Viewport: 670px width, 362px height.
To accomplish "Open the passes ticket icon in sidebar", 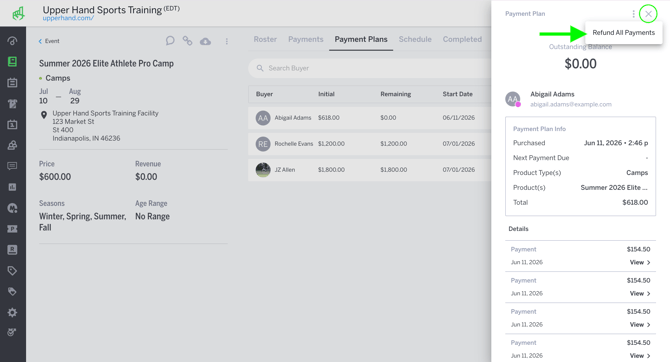I will 12,229.
